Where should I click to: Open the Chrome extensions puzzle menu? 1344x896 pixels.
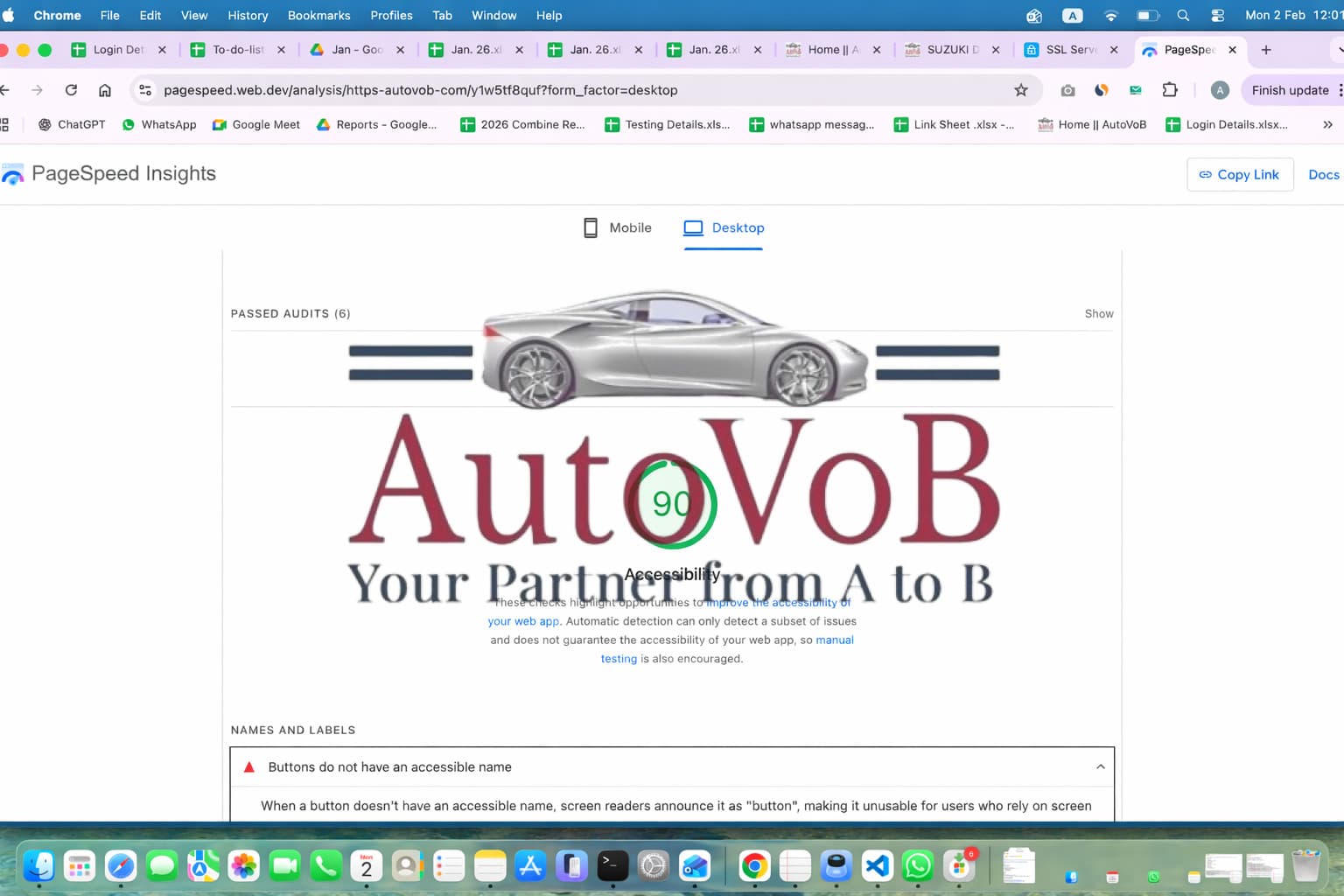(x=1170, y=90)
